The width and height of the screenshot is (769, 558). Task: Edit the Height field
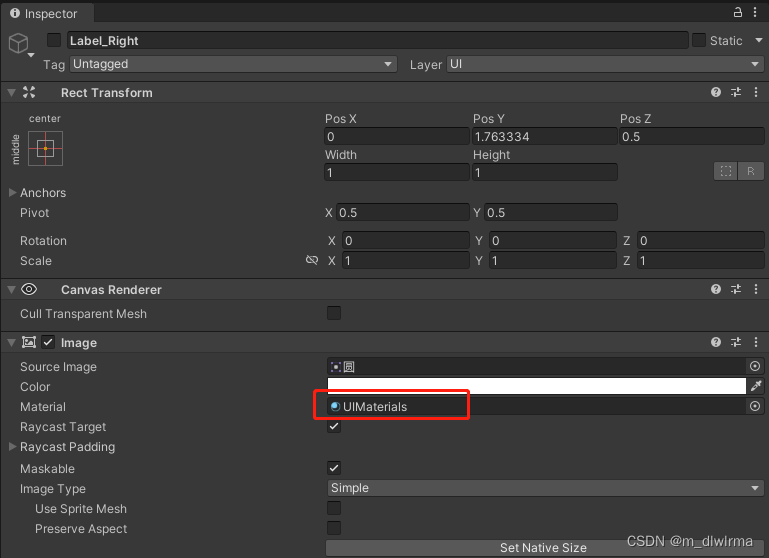point(544,172)
